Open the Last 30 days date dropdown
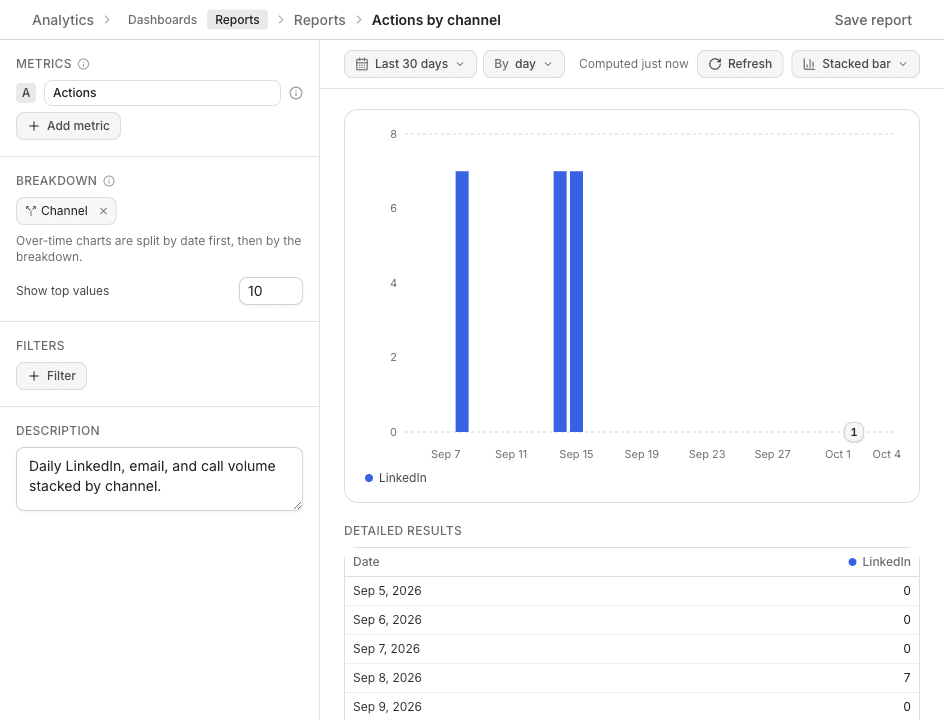The height and width of the screenshot is (720, 944). (410, 64)
